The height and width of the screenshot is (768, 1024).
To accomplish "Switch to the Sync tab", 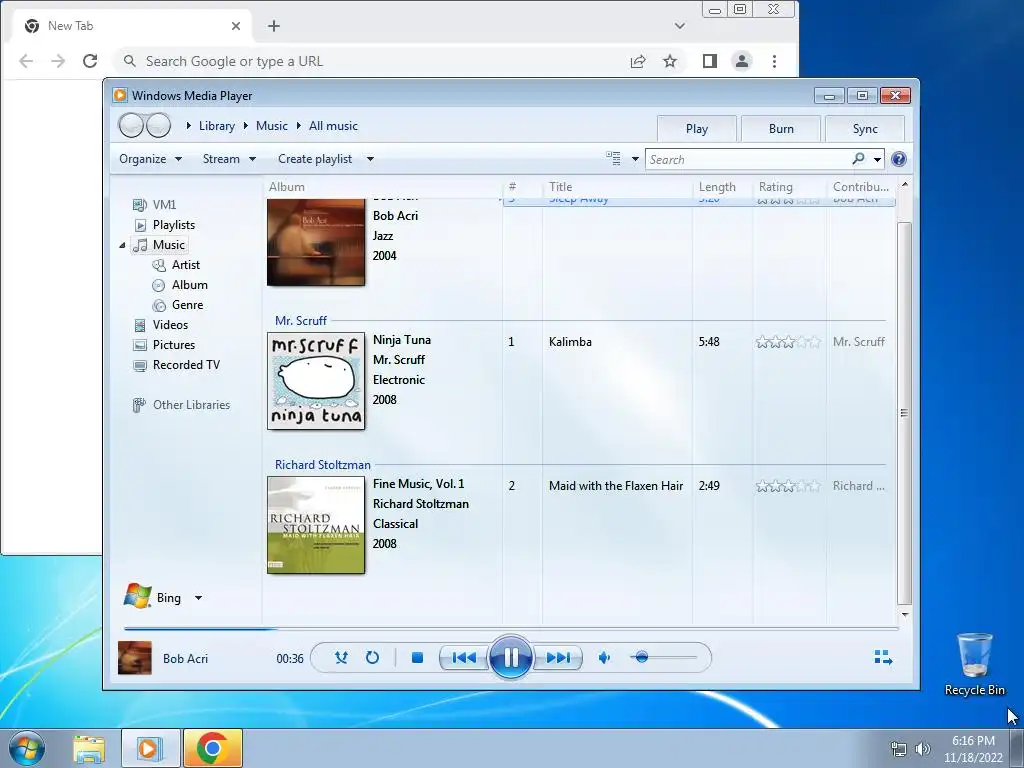I will (x=865, y=129).
